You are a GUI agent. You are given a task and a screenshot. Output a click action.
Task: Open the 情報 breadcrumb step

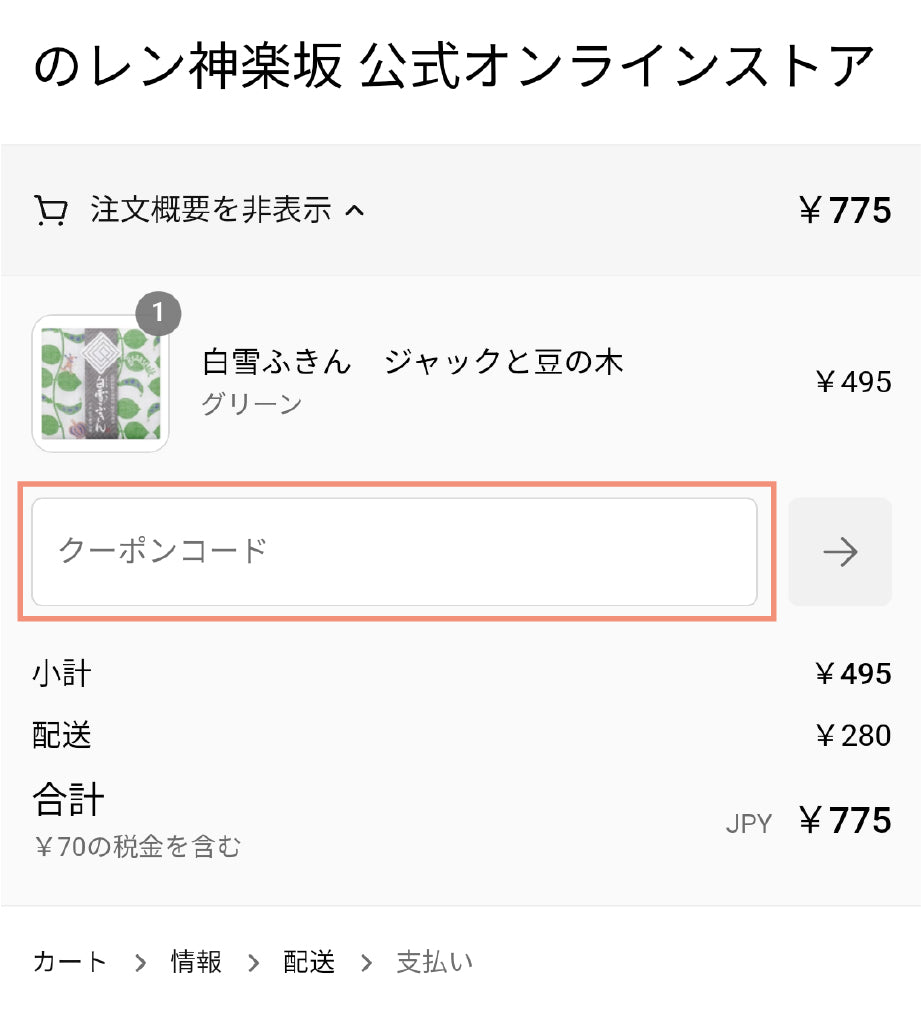pos(196,962)
